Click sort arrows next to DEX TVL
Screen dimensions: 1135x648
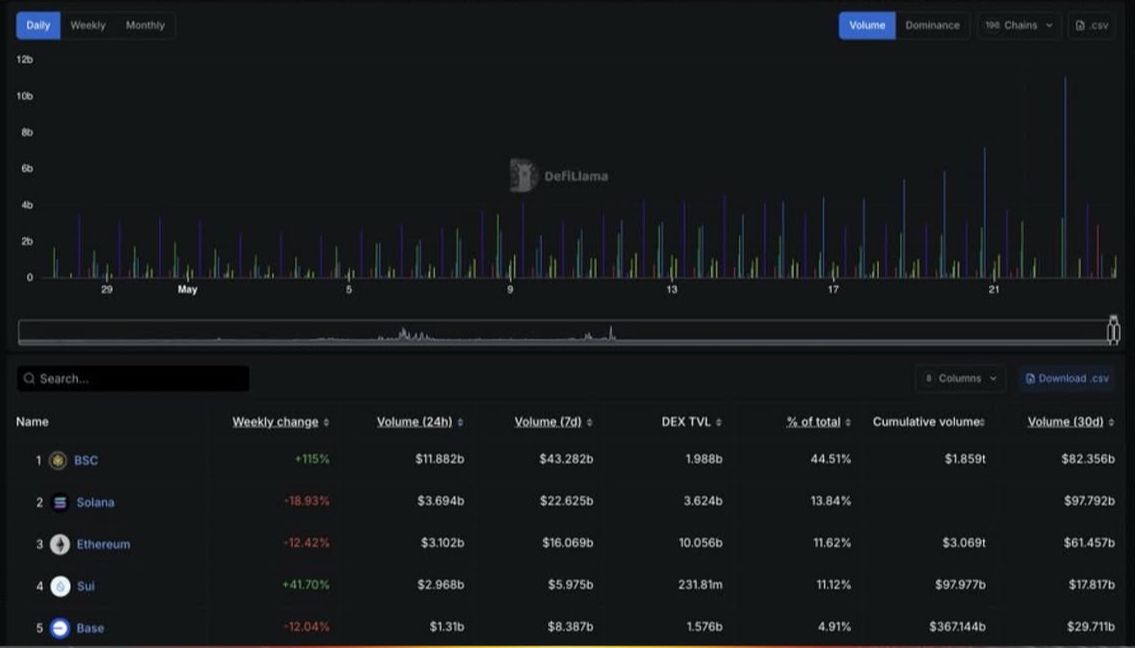[719, 422]
